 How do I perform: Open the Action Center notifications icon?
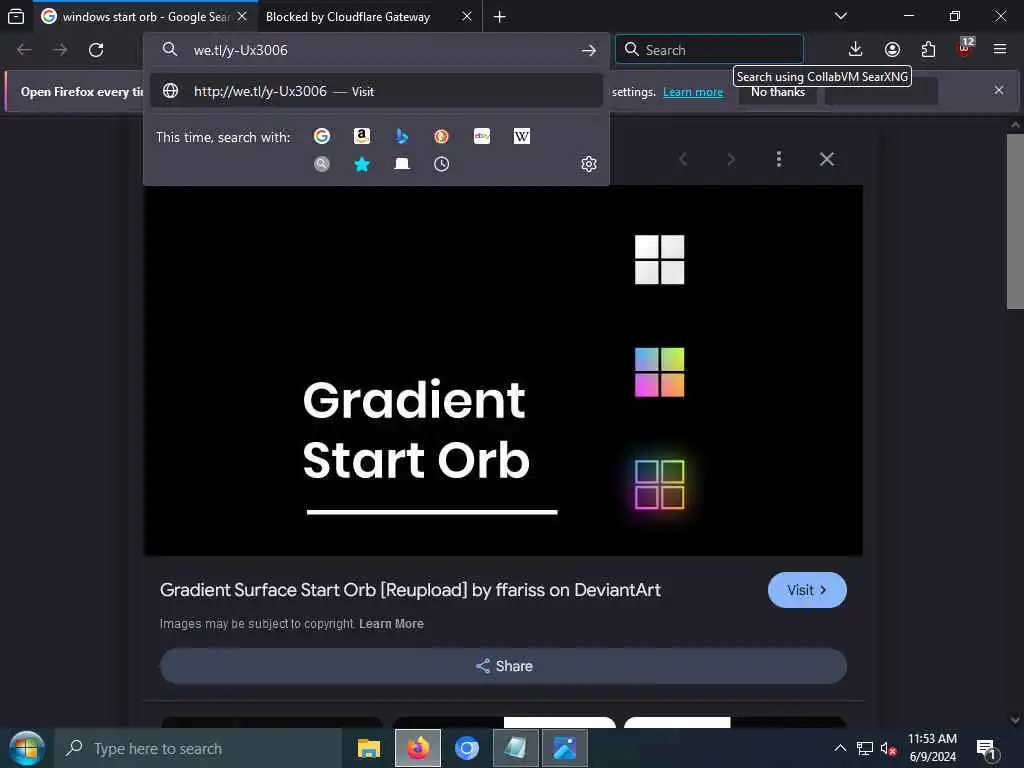coord(986,749)
